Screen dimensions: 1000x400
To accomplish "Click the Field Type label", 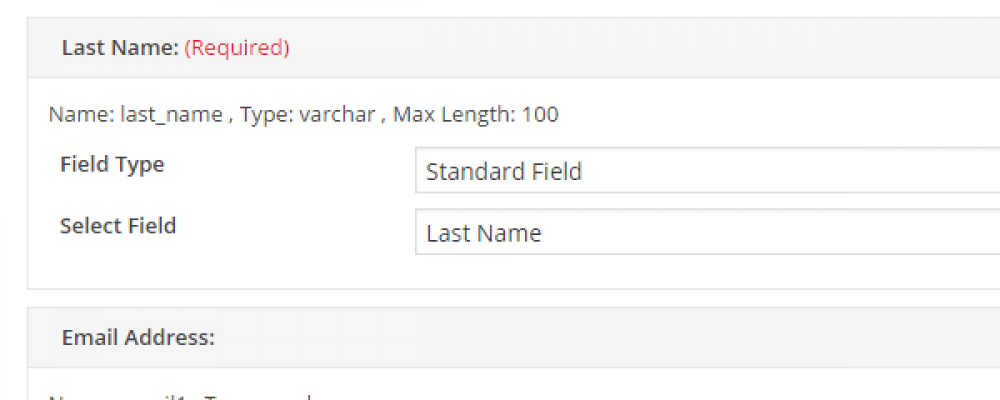I will click(x=112, y=165).
